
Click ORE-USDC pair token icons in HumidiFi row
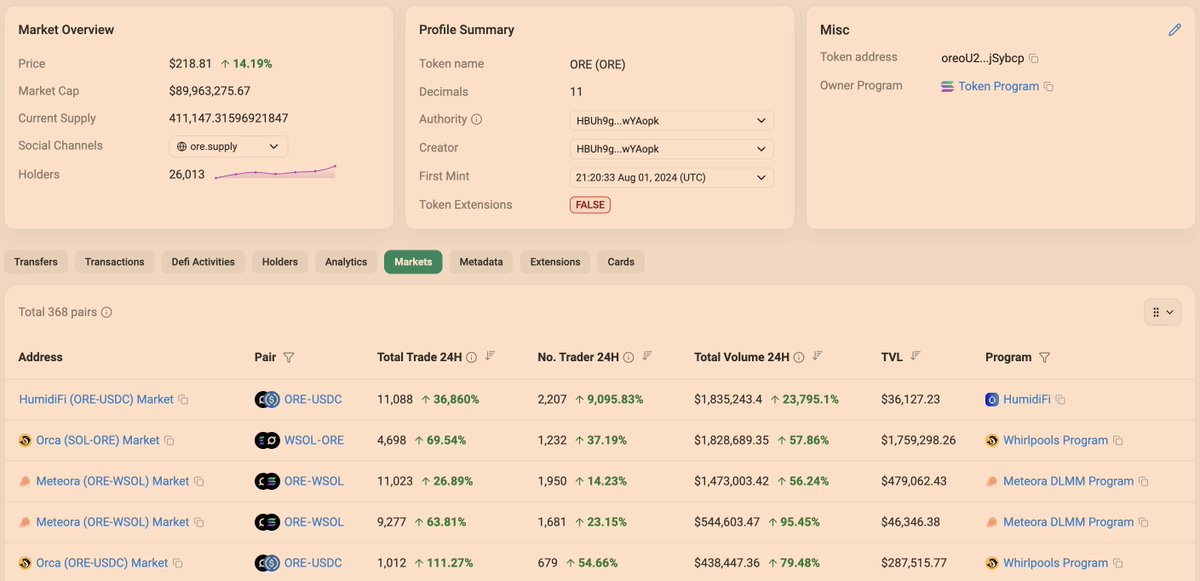(267, 400)
